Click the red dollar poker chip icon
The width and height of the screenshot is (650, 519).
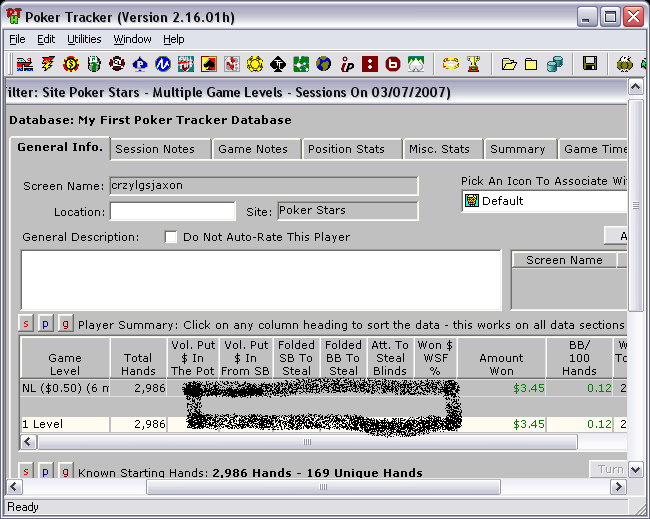pos(71,64)
